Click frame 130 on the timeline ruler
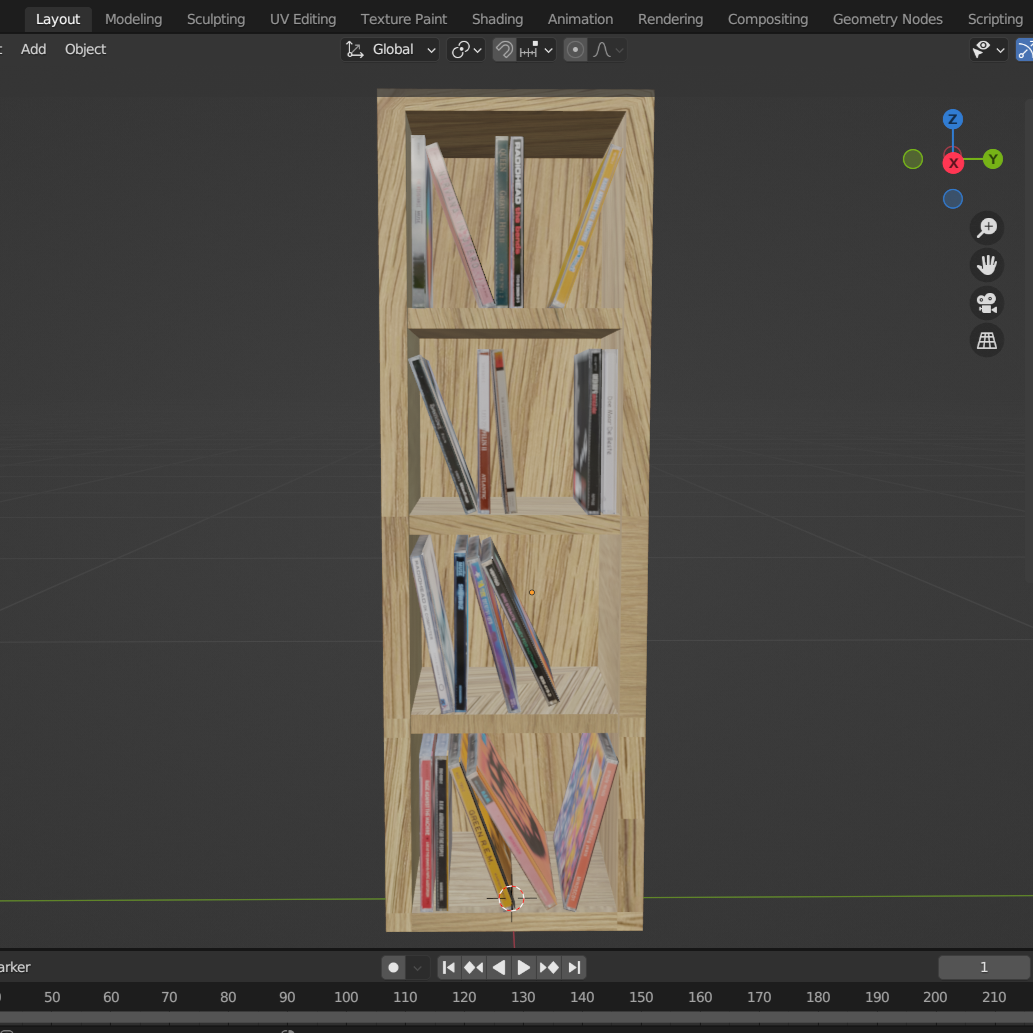The height and width of the screenshot is (1033, 1033). 523,997
